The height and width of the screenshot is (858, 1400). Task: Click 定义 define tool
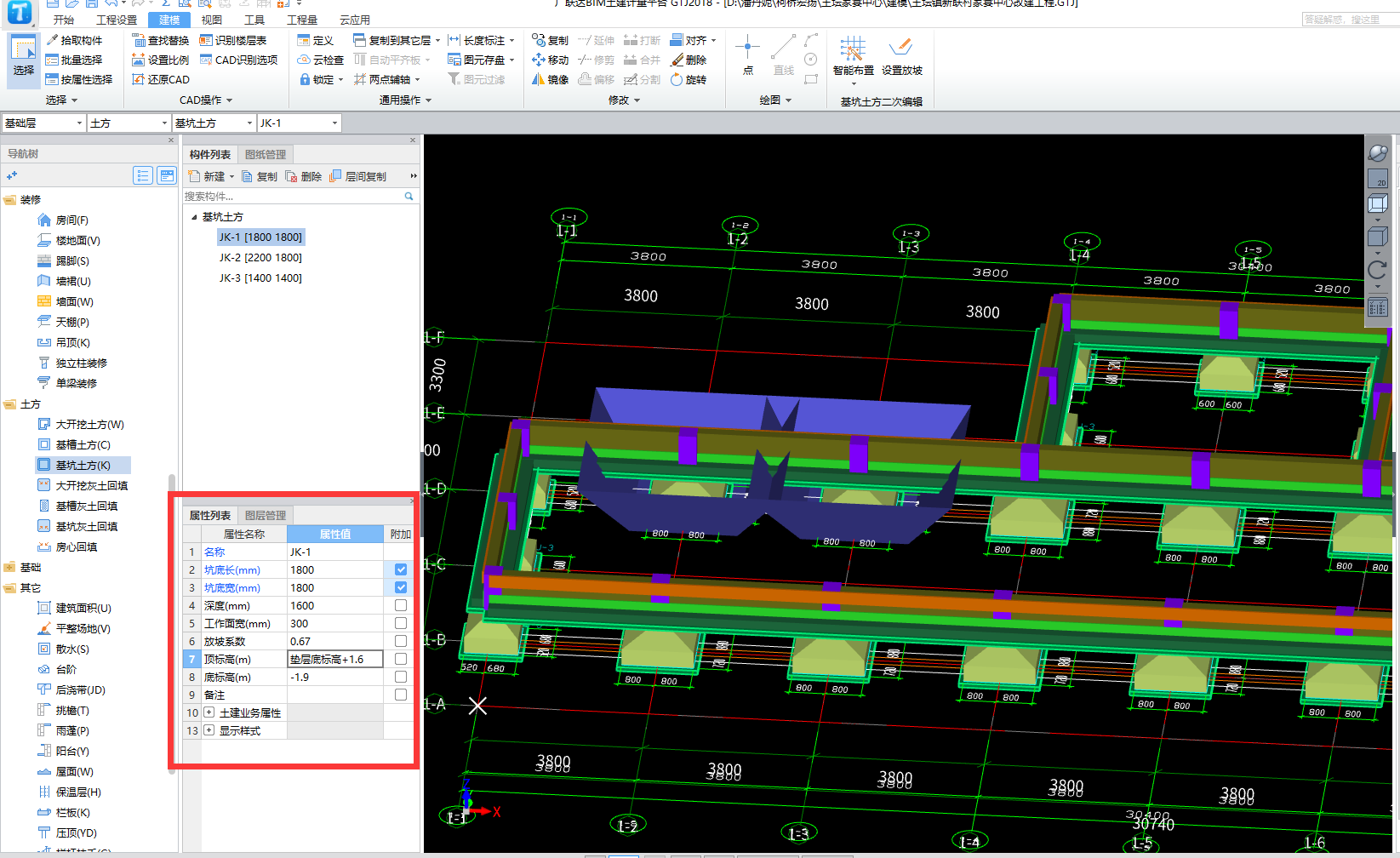316,40
